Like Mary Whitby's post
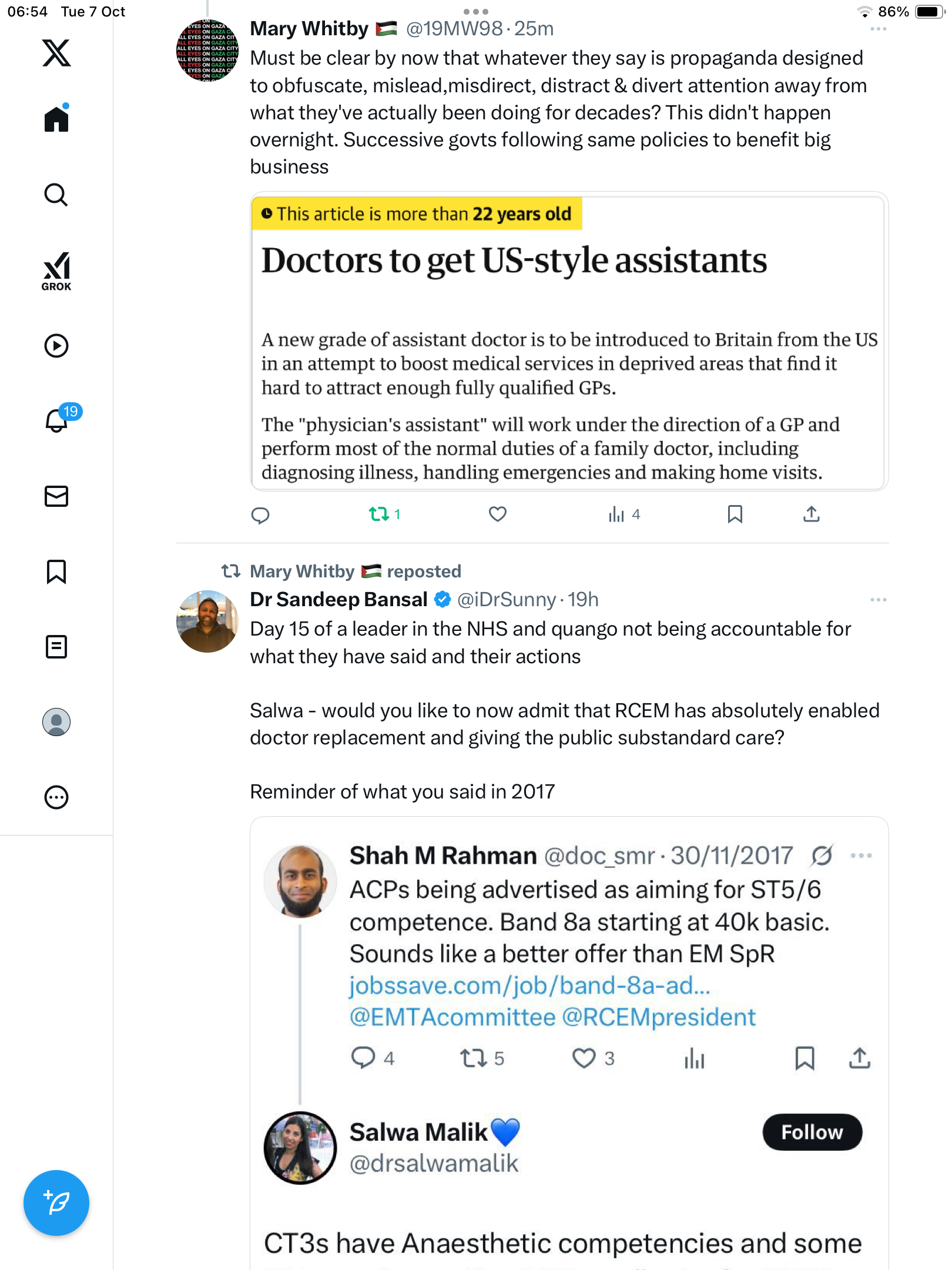 tap(498, 514)
